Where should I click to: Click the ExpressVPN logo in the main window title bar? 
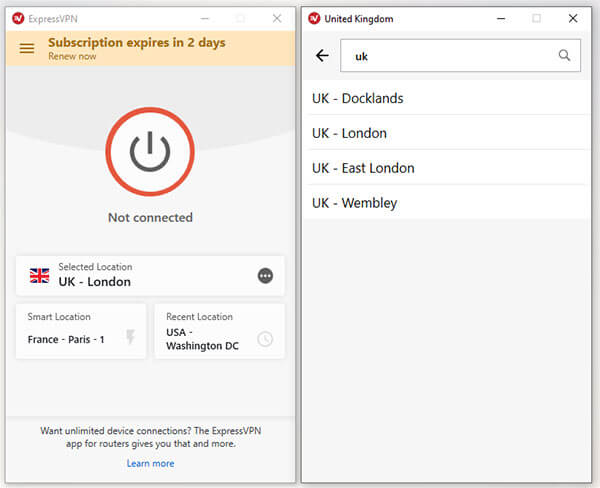18,18
